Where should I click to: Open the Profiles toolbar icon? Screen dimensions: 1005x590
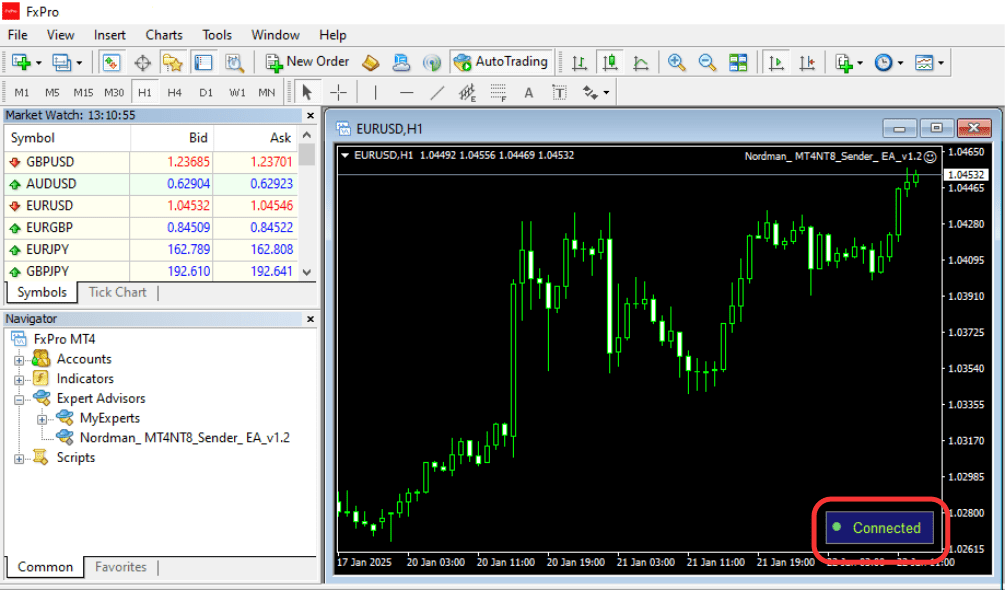[x=62, y=62]
